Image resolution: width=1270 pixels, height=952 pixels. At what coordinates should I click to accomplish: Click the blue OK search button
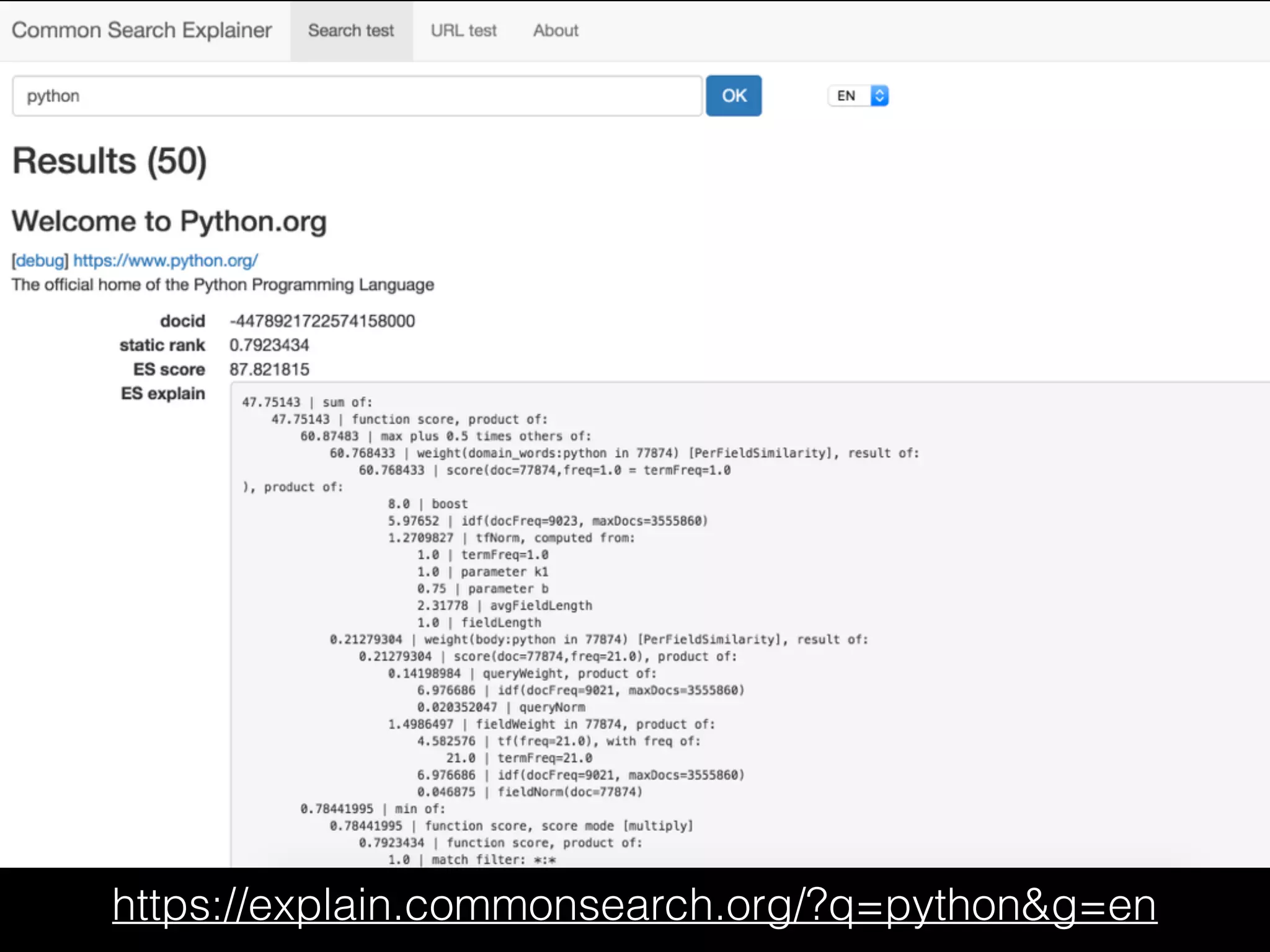pyautogui.click(x=734, y=96)
